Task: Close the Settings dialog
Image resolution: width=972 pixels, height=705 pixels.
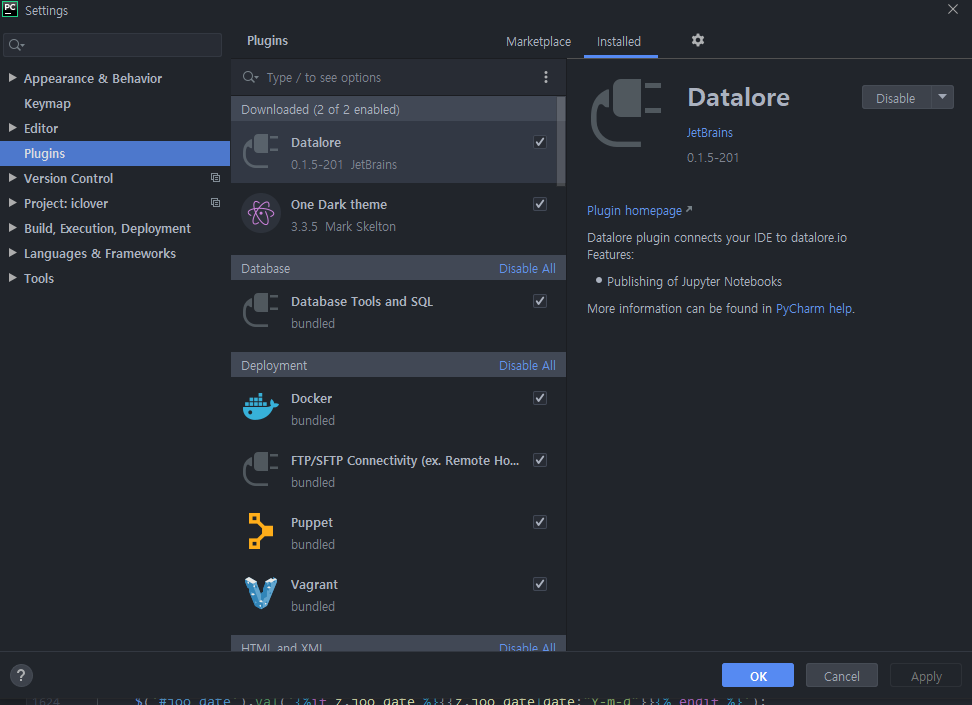Action: 953,9
